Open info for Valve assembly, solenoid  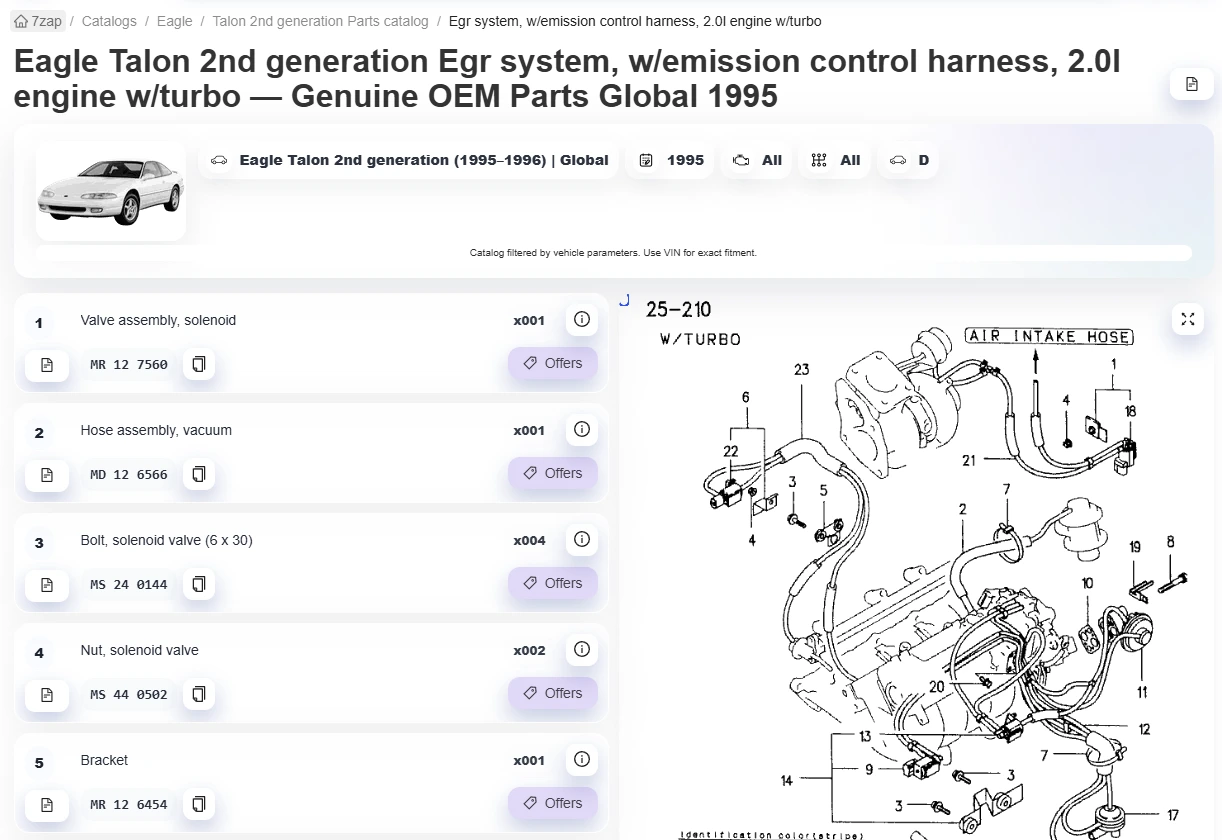tap(582, 320)
